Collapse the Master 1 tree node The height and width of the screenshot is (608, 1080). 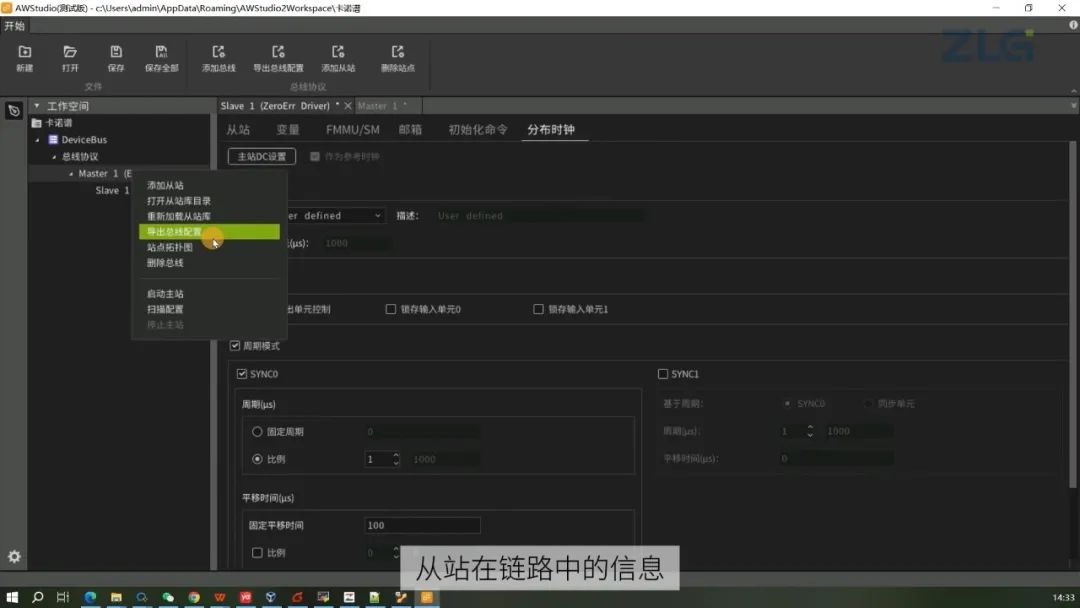point(71,174)
